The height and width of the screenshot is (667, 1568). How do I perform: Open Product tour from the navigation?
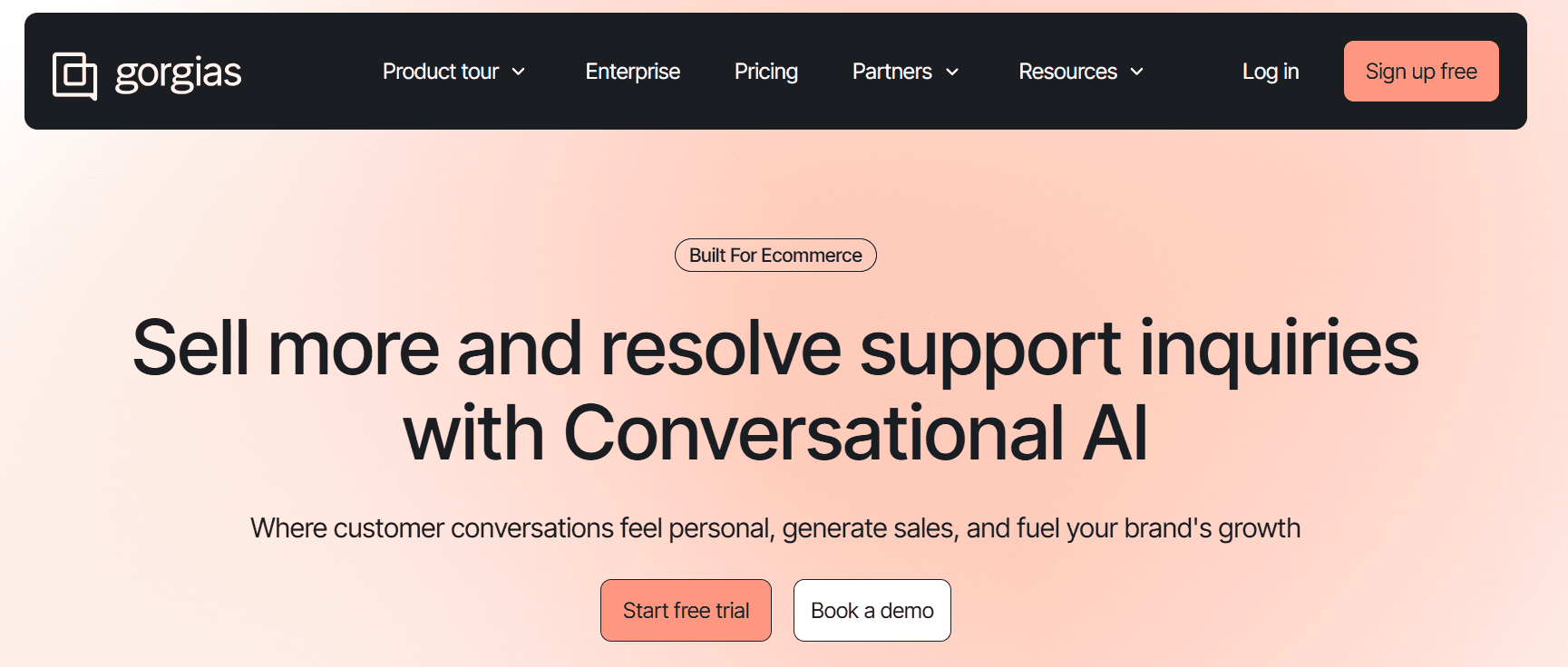pyautogui.click(x=441, y=72)
